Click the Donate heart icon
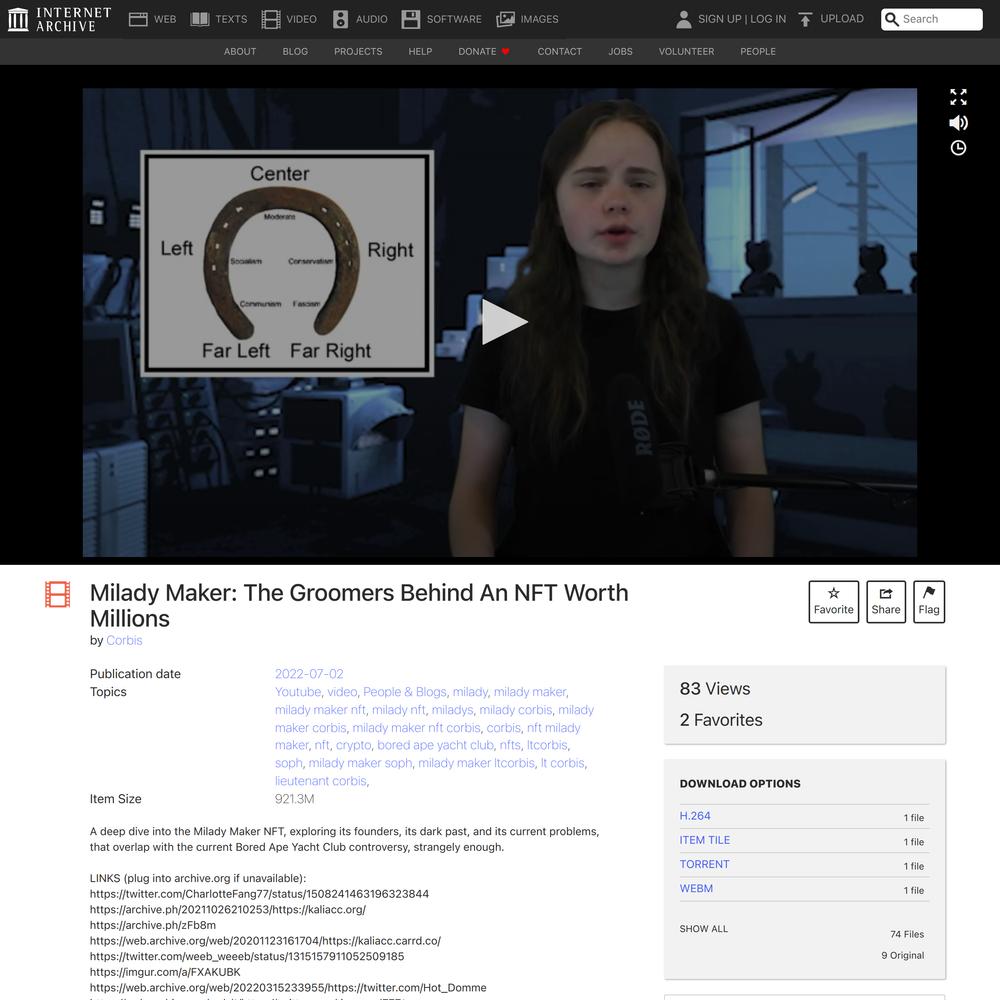This screenshot has height=1000, width=1000. pos(506,52)
